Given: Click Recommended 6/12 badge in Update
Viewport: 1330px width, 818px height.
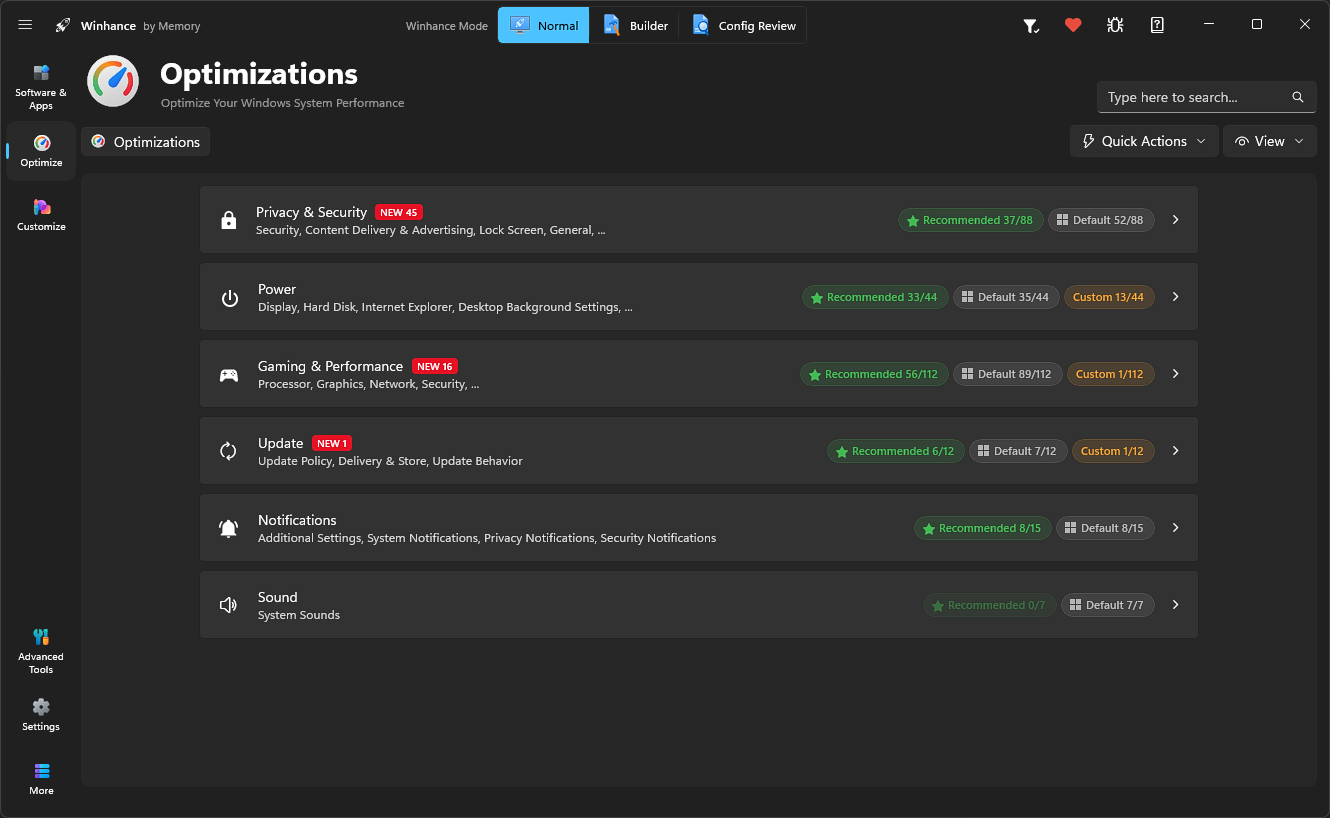Looking at the screenshot, I should point(896,451).
